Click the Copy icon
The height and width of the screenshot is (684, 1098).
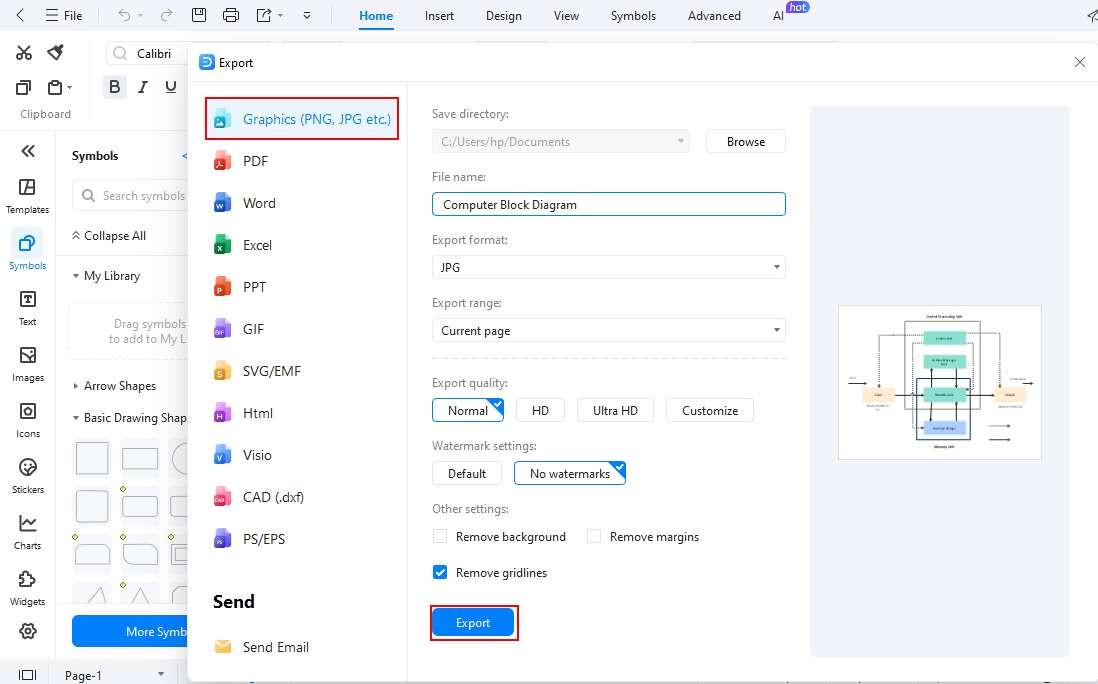23,88
